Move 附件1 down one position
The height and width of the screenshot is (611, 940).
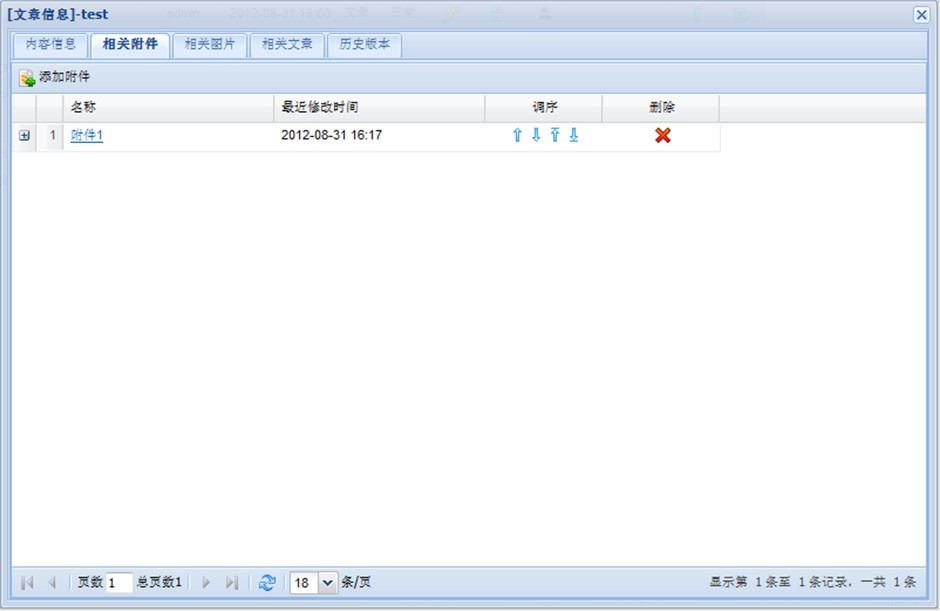click(536, 136)
